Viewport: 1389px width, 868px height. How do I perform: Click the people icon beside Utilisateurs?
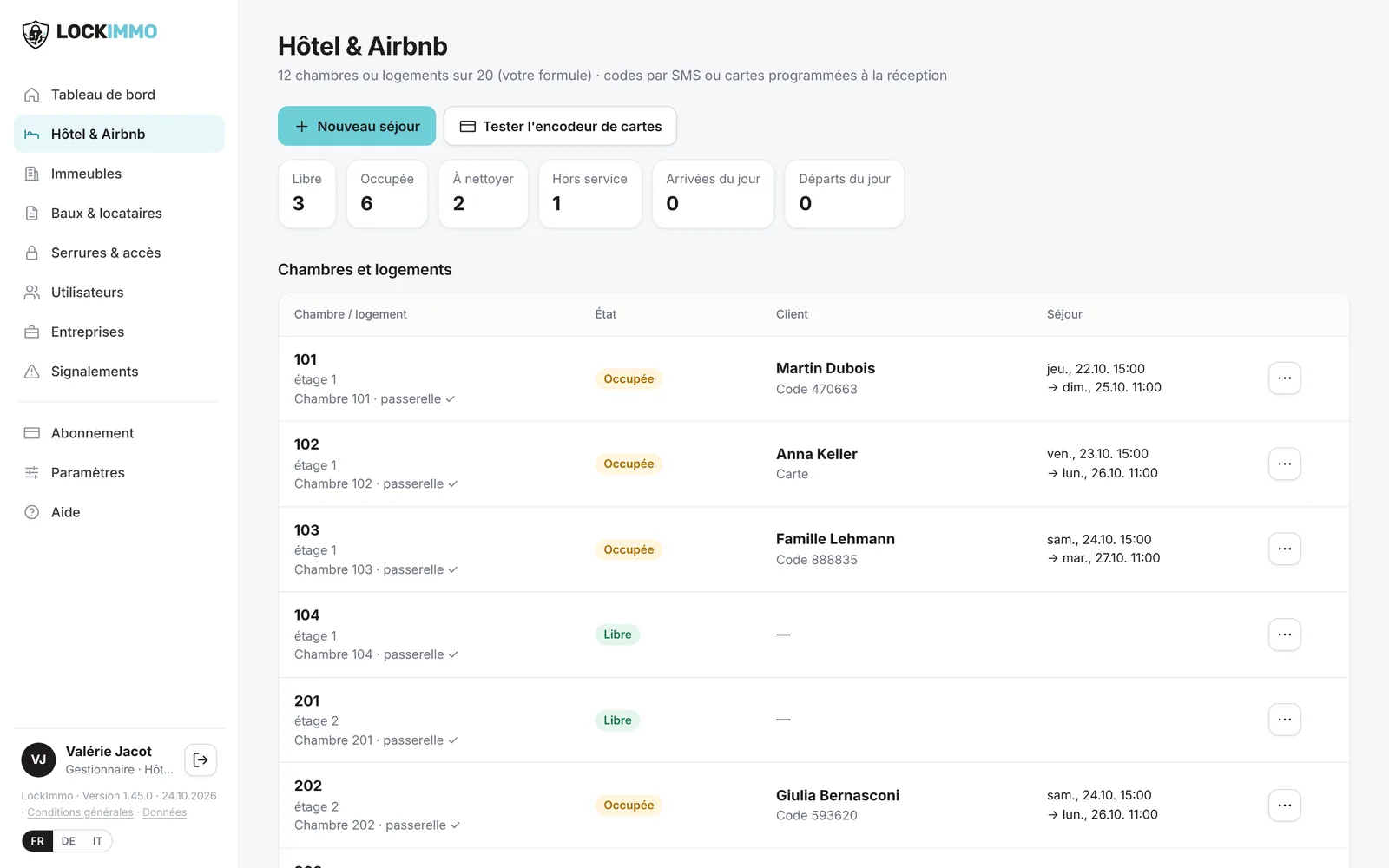tap(32, 293)
